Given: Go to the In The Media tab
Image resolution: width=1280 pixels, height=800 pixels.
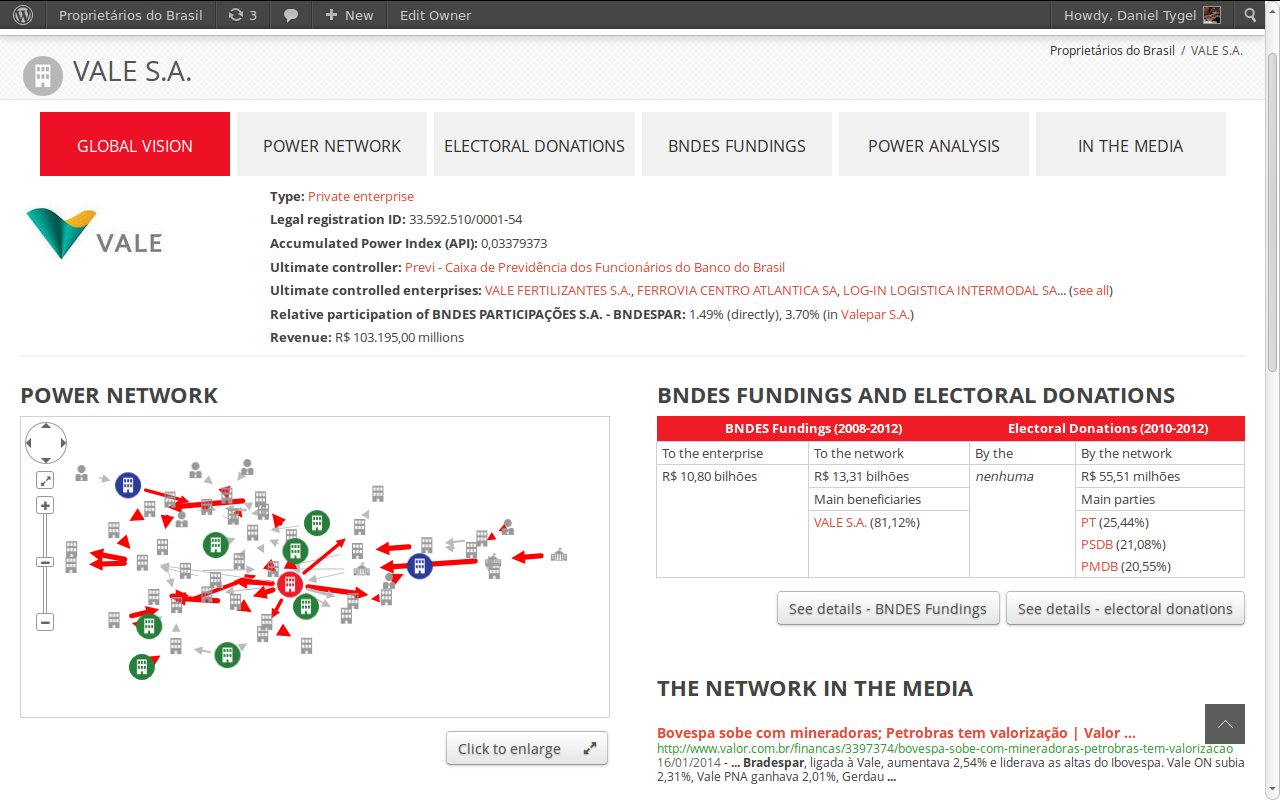Looking at the screenshot, I should [x=1130, y=144].
